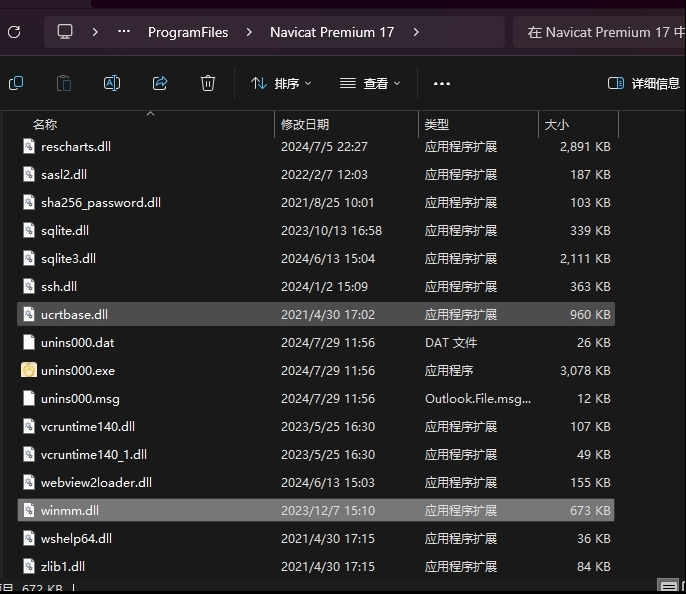The width and height of the screenshot is (686, 594).
Task: Switch to details view icon in status bar
Action: coord(668,587)
